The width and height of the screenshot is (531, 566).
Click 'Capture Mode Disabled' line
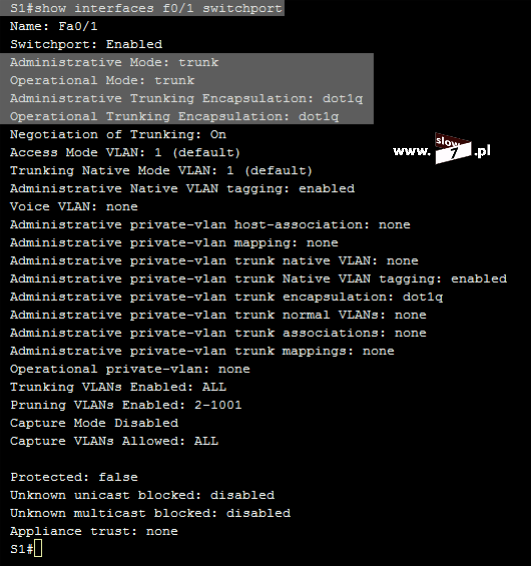pyautogui.click(x=94, y=423)
